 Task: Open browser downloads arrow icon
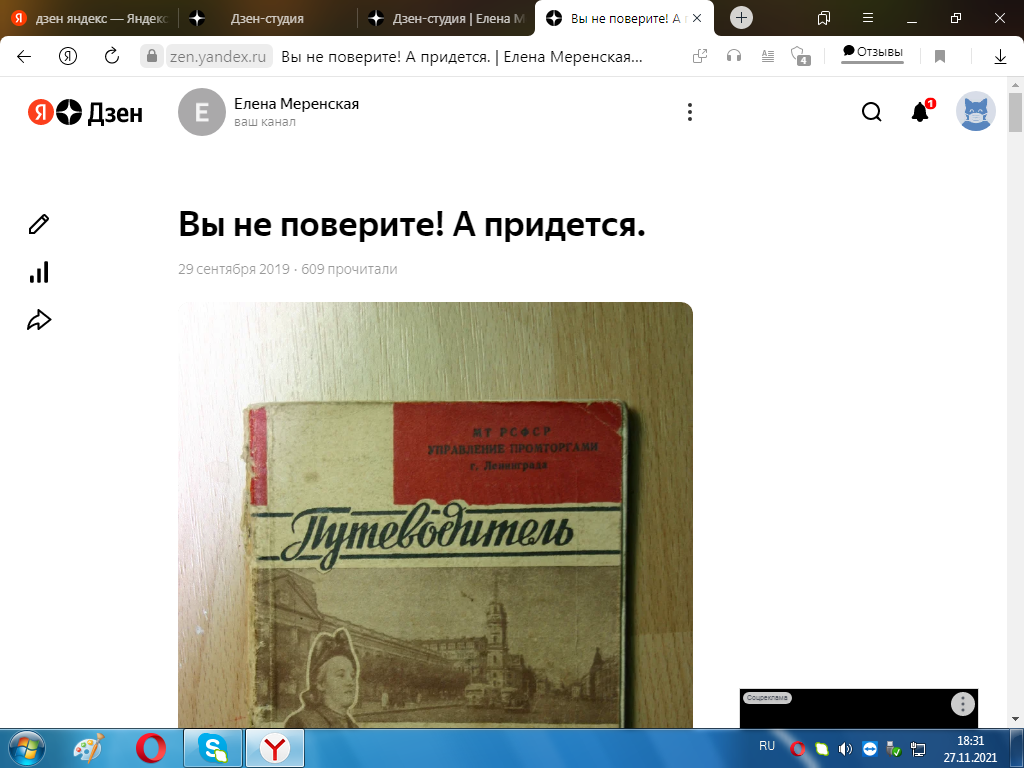(x=1000, y=57)
